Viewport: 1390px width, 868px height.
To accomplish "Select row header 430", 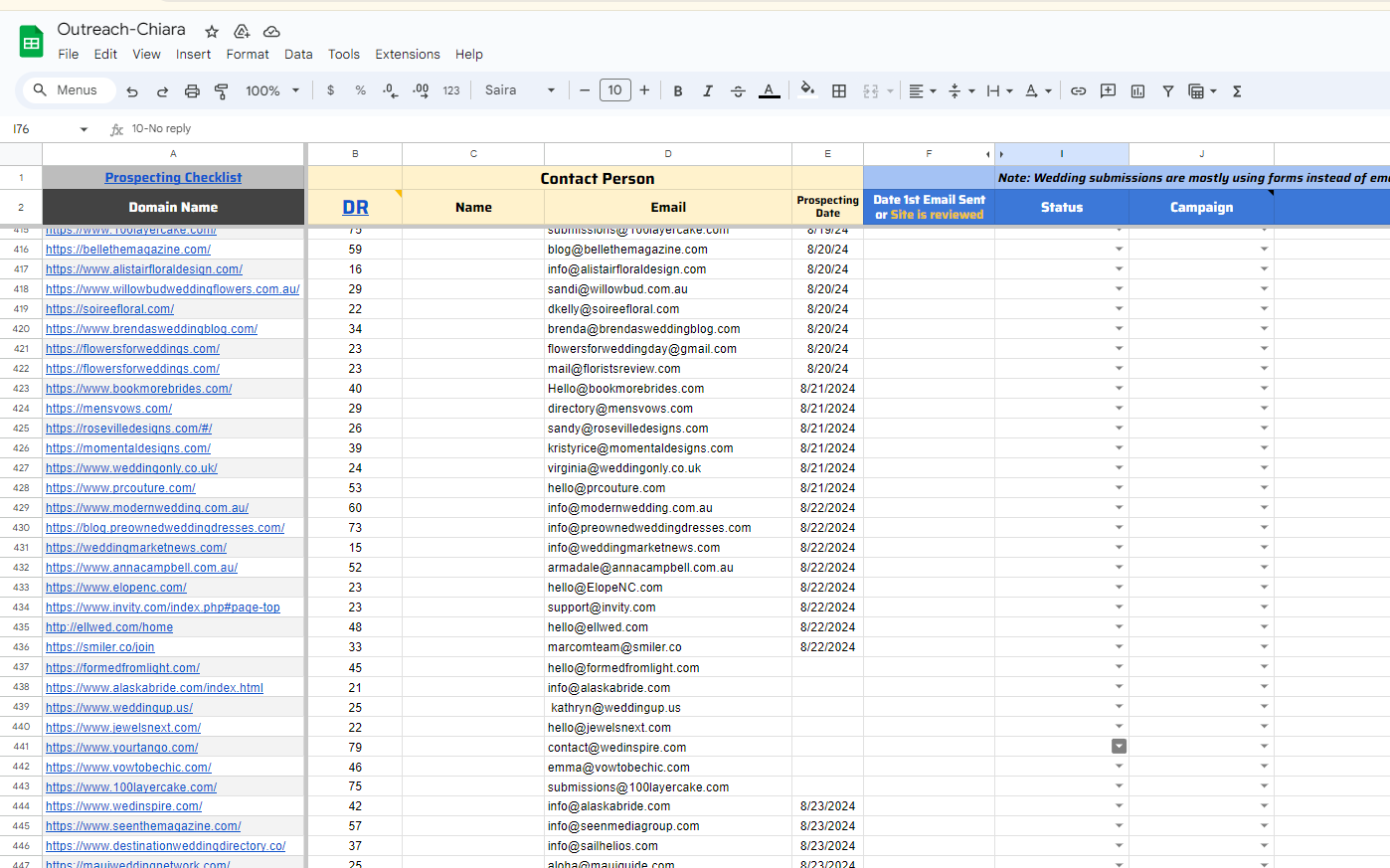I will [x=21, y=528].
